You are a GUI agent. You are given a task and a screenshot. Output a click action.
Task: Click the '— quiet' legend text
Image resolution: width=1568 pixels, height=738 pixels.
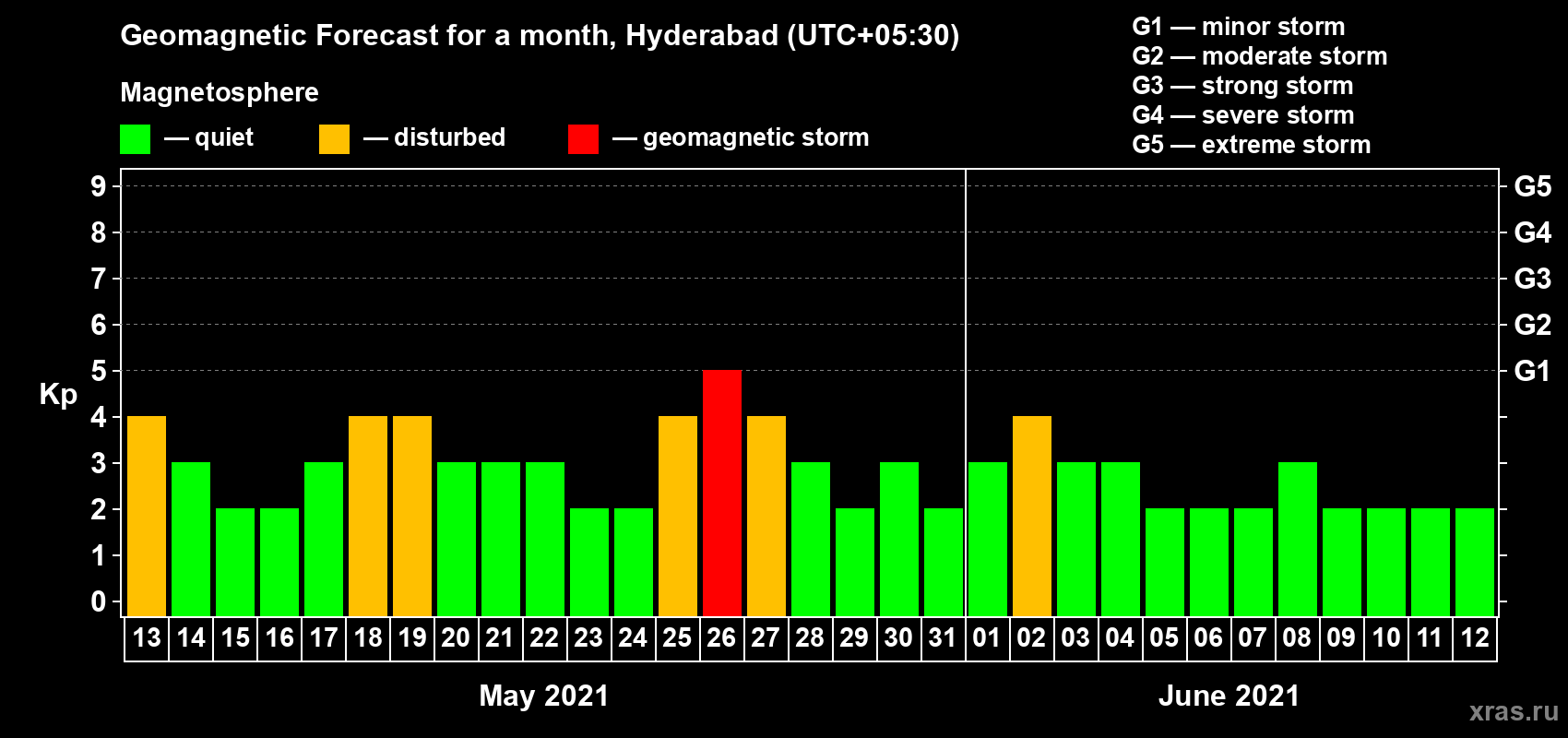coord(208,137)
